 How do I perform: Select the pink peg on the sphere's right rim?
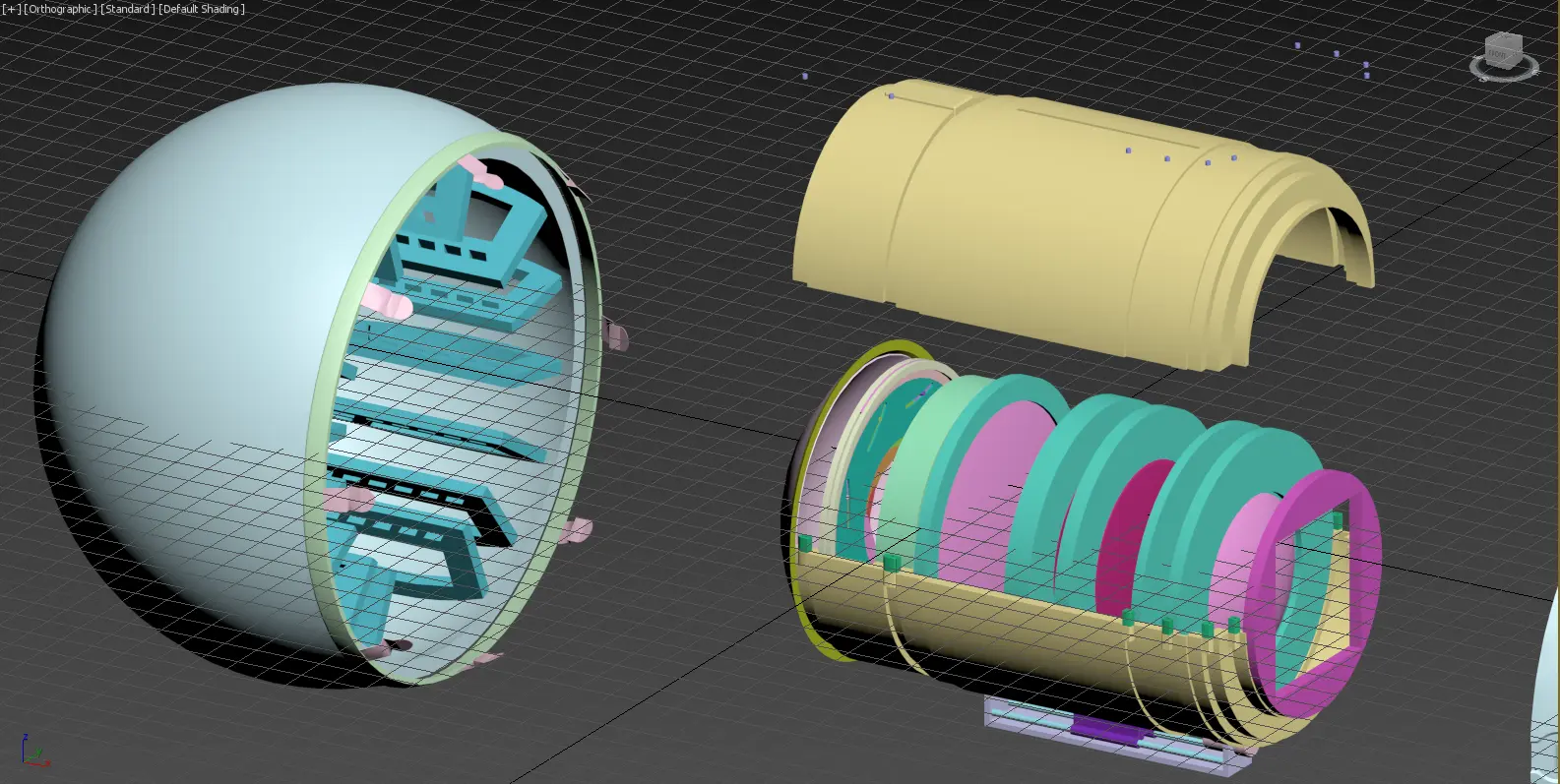point(616,336)
